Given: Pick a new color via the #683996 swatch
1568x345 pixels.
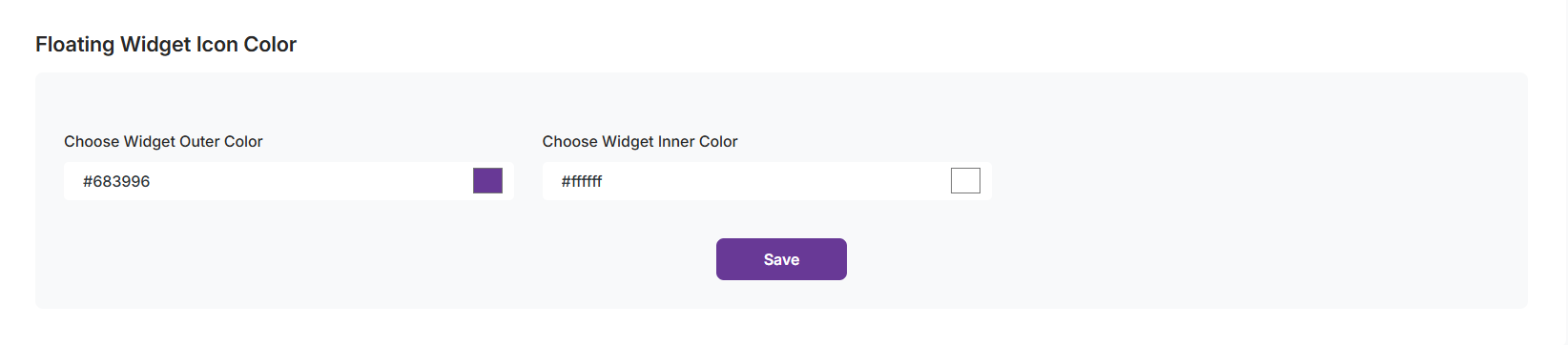Looking at the screenshot, I should tap(487, 180).
